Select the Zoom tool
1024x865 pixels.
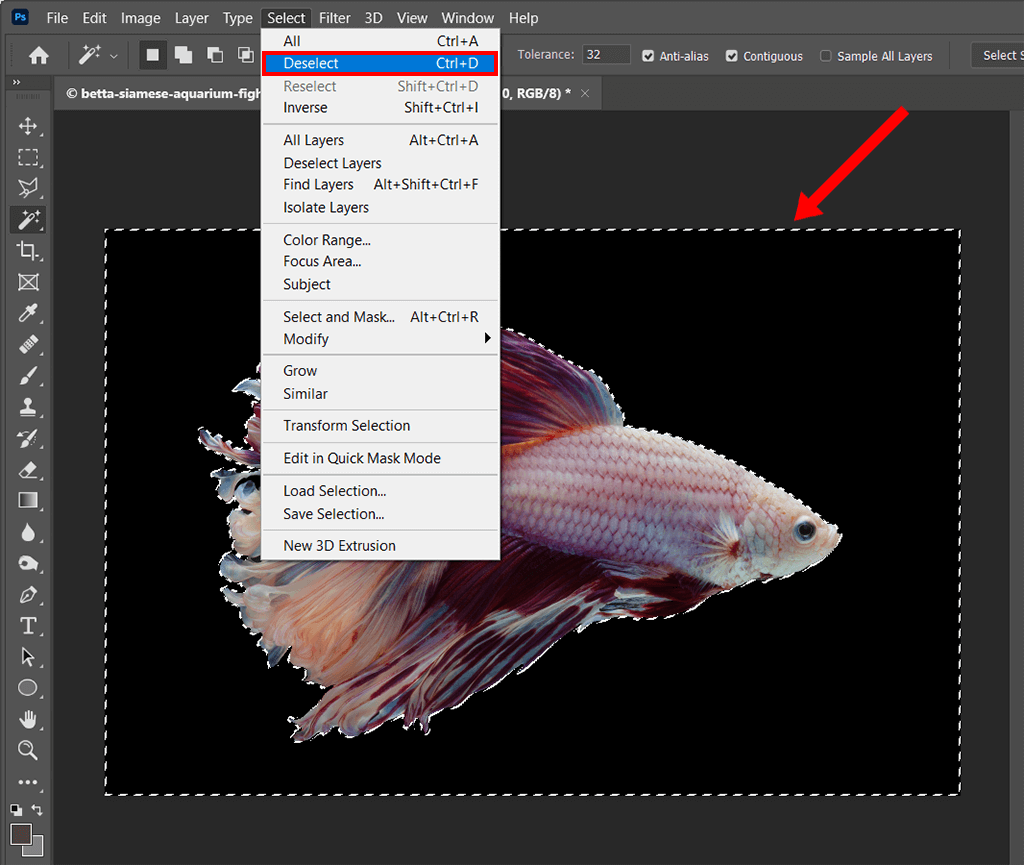27,750
